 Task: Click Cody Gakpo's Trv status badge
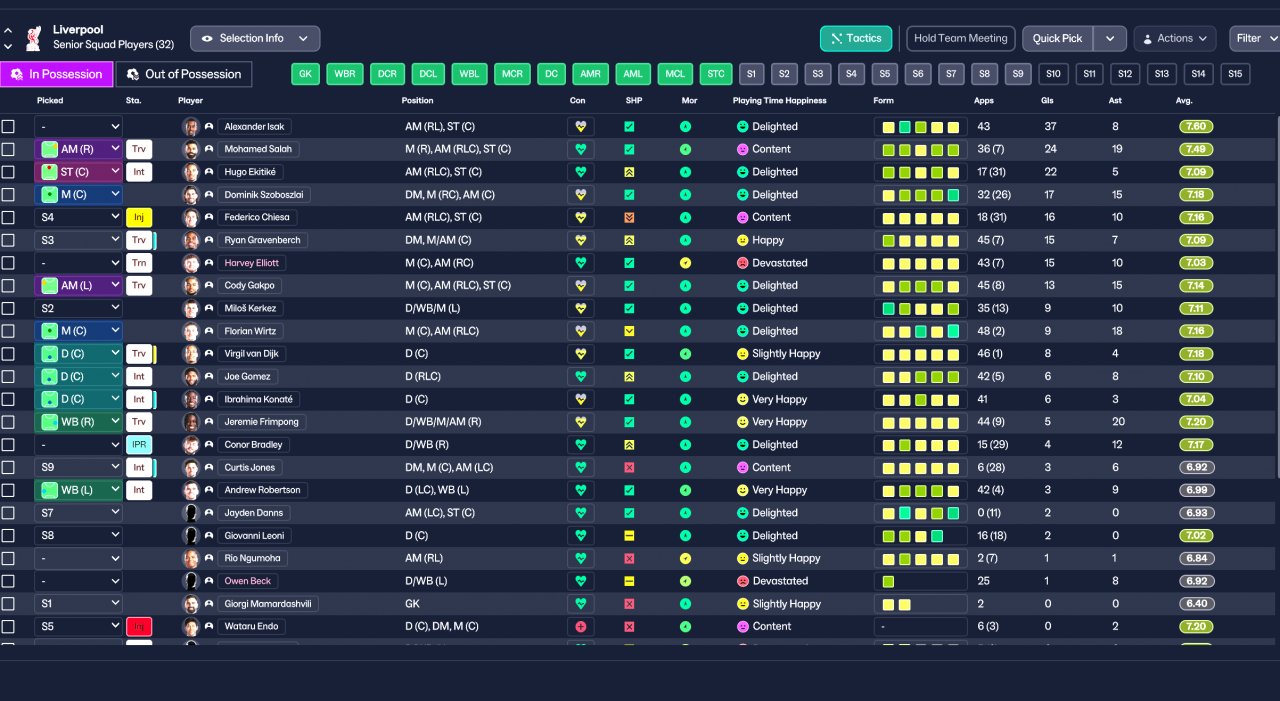(x=139, y=285)
